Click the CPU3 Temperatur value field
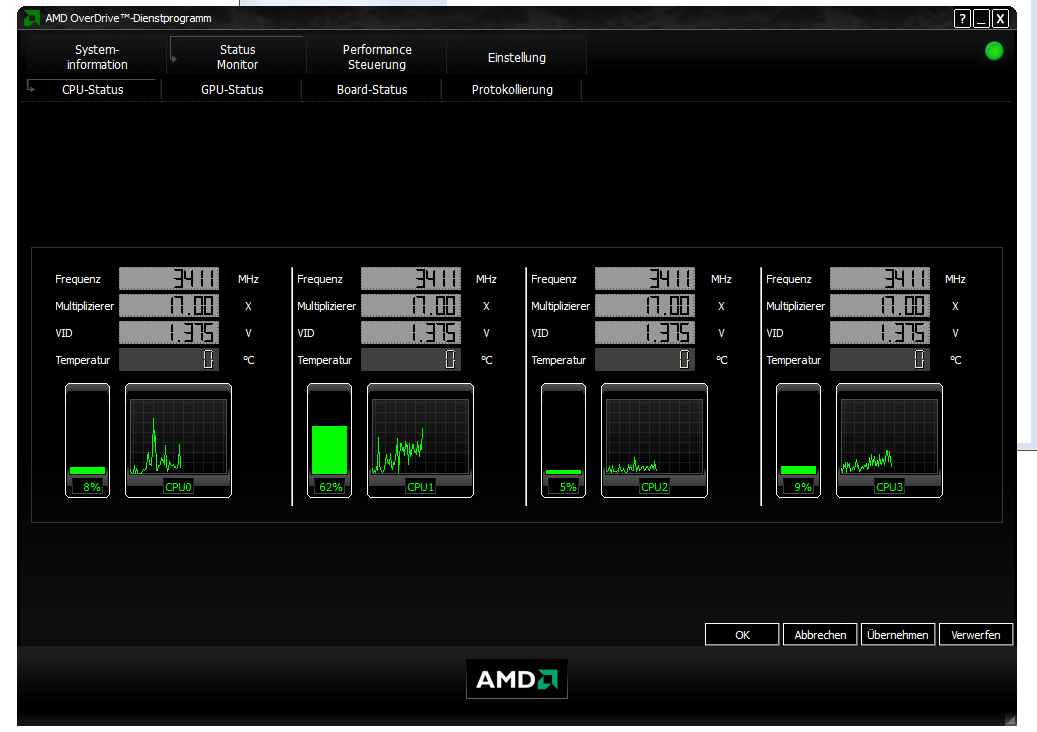The image size is (1037, 732). pos(880,360)
